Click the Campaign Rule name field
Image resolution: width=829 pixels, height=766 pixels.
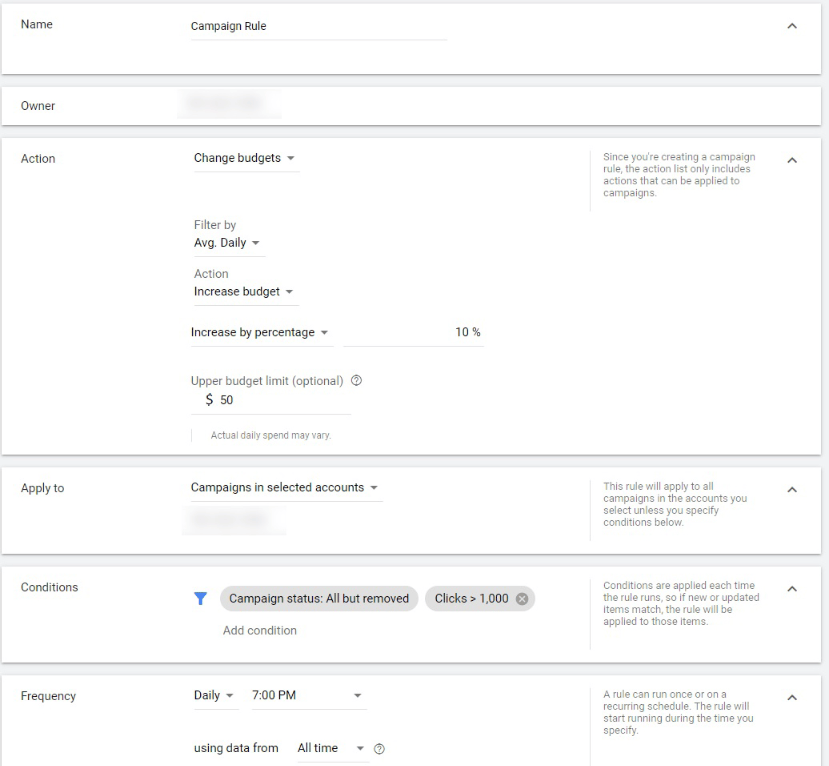click(317, 27)
